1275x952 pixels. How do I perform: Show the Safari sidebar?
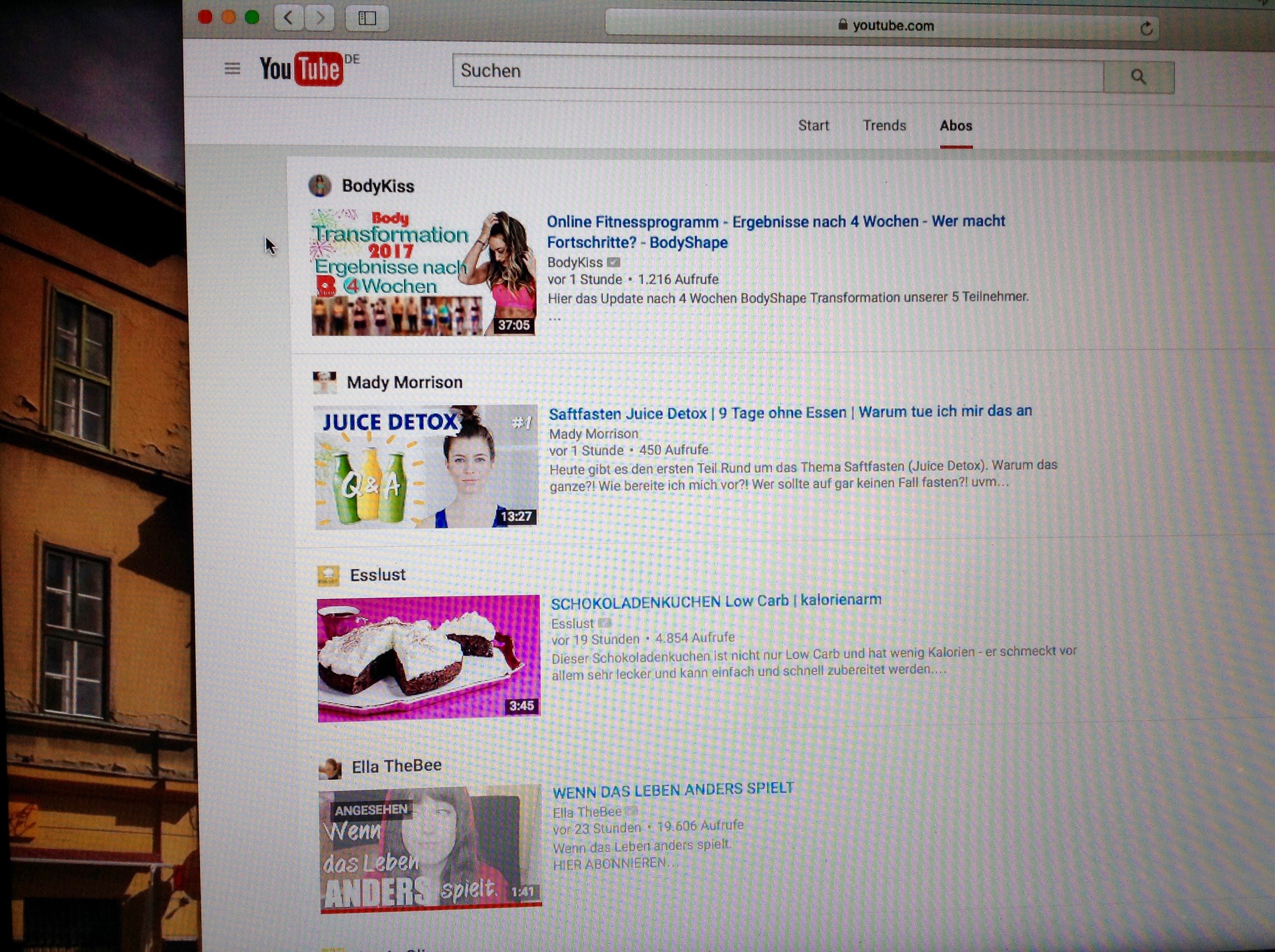[367, 19]
